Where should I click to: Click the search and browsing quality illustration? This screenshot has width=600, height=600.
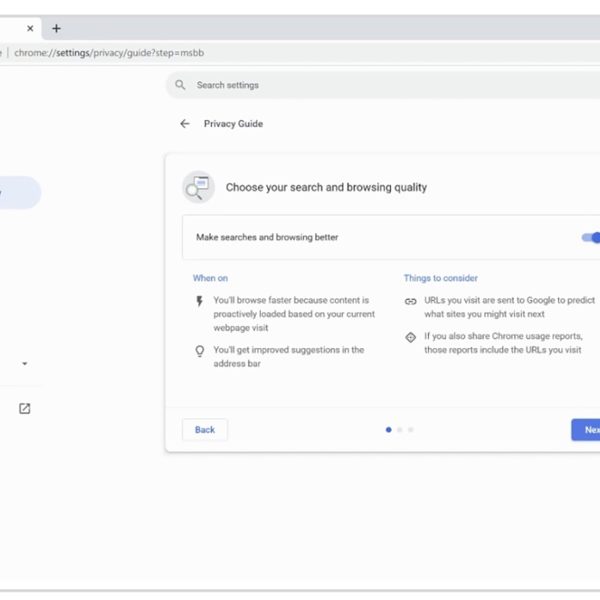pos(198,187)
